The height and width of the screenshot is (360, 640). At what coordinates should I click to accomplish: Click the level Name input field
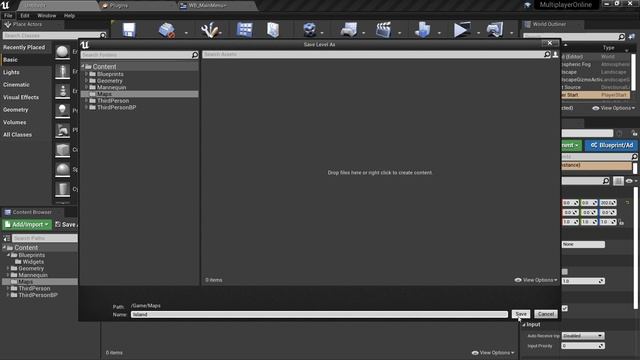319,314
